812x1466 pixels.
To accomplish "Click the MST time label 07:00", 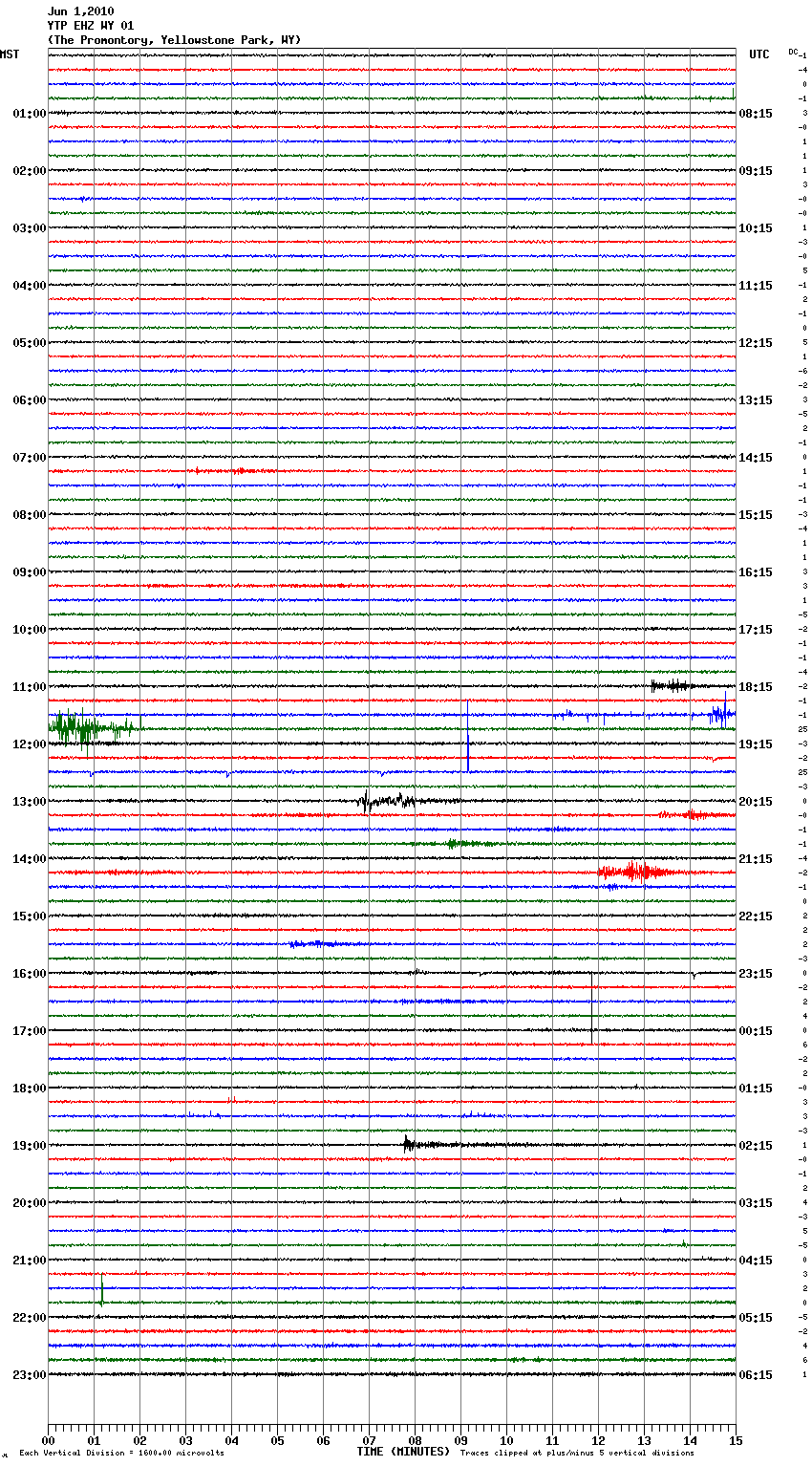I will (30, 458).
